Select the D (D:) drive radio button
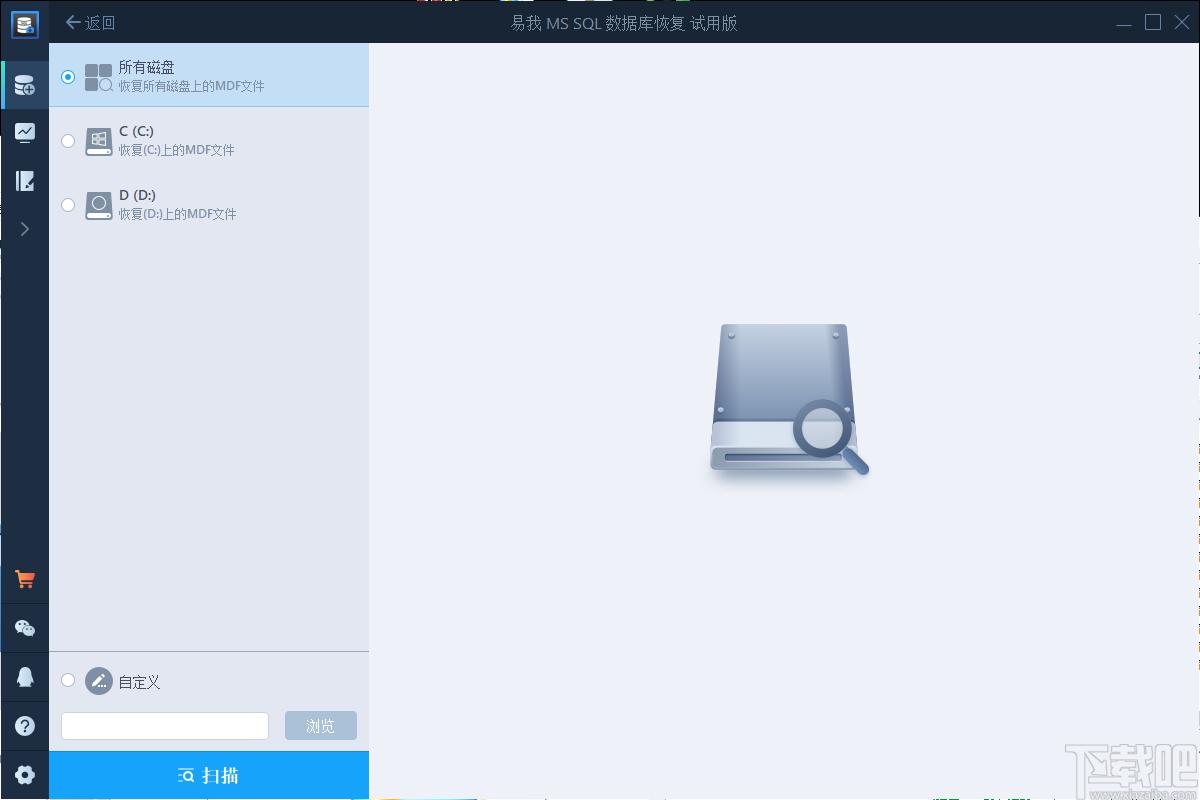The image size is (1200, 800). tap(68, 204)
